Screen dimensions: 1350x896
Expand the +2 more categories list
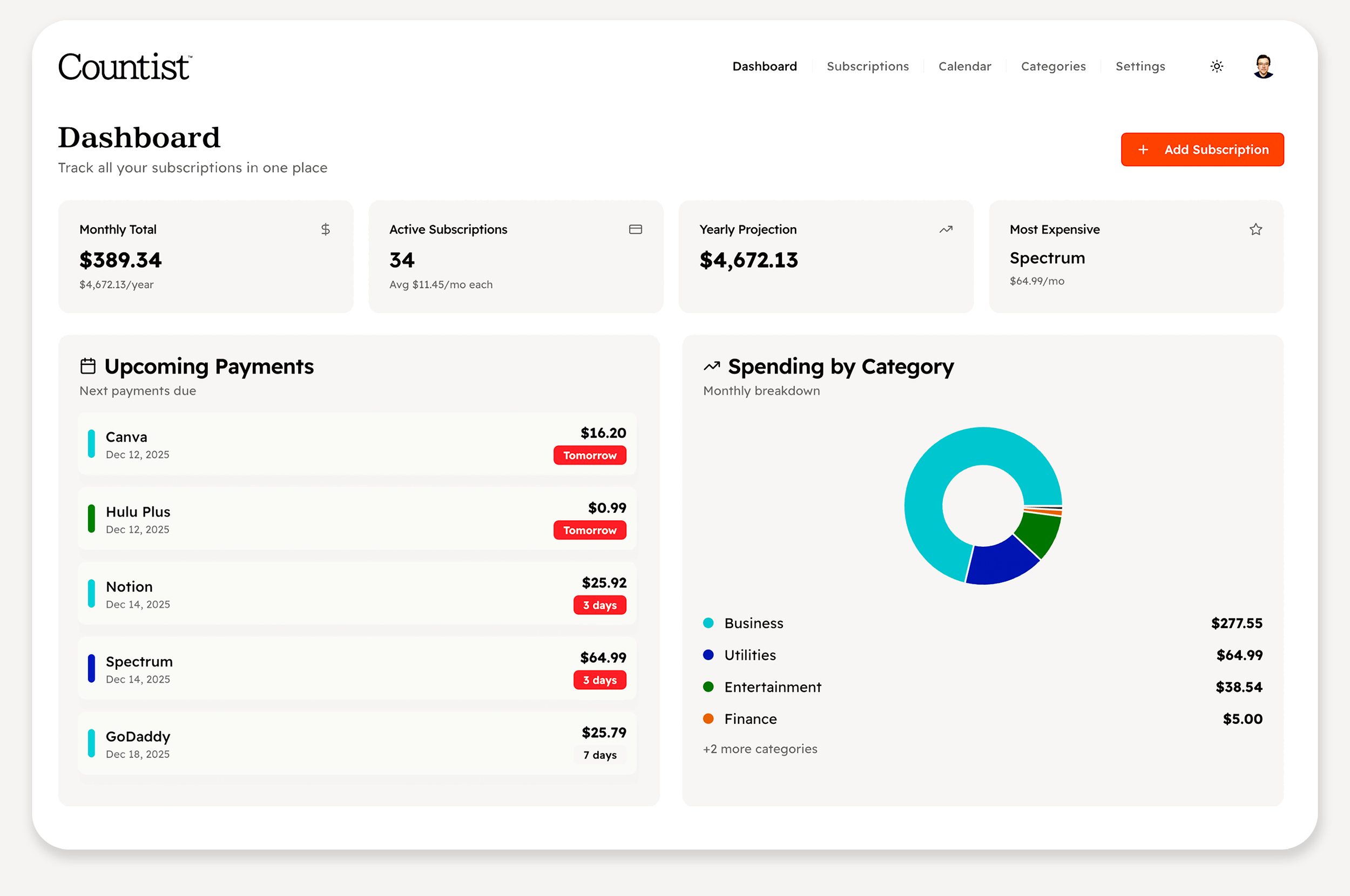tap(760, 749)
